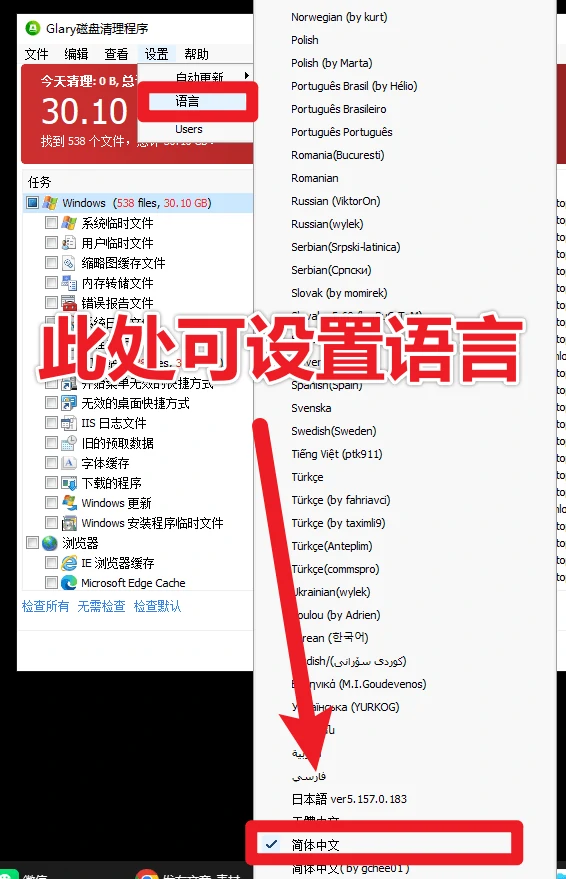The width and height of the screenshot is (566, 879).
Task: Click the 旧的预取数据 icon
Action: pos(69,443)
